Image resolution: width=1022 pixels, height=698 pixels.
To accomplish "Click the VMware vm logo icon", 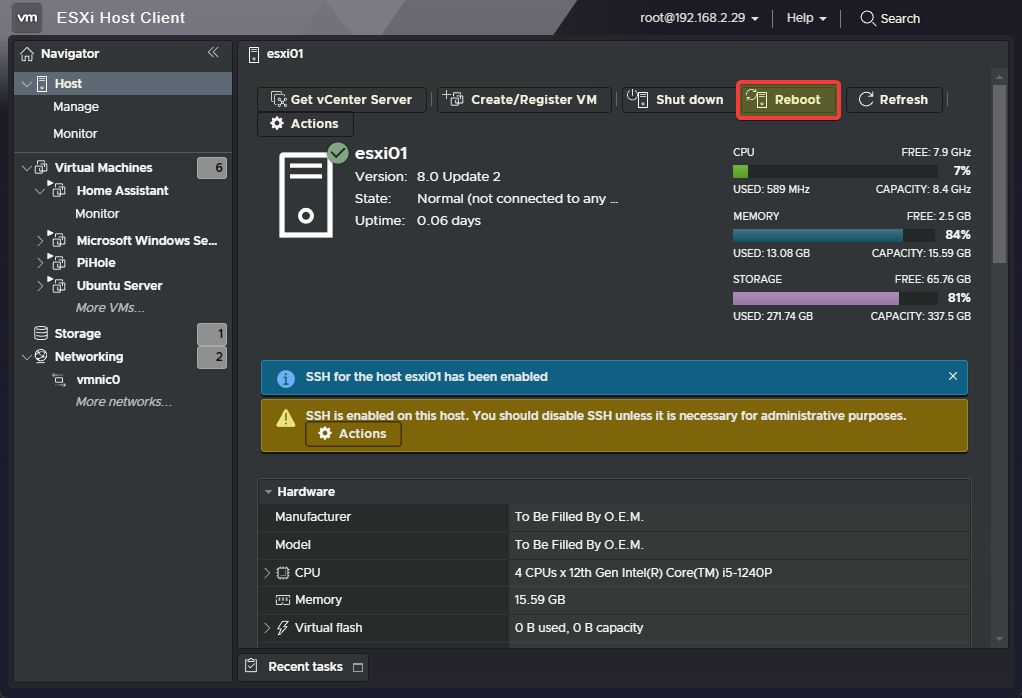I will (27, 18).
